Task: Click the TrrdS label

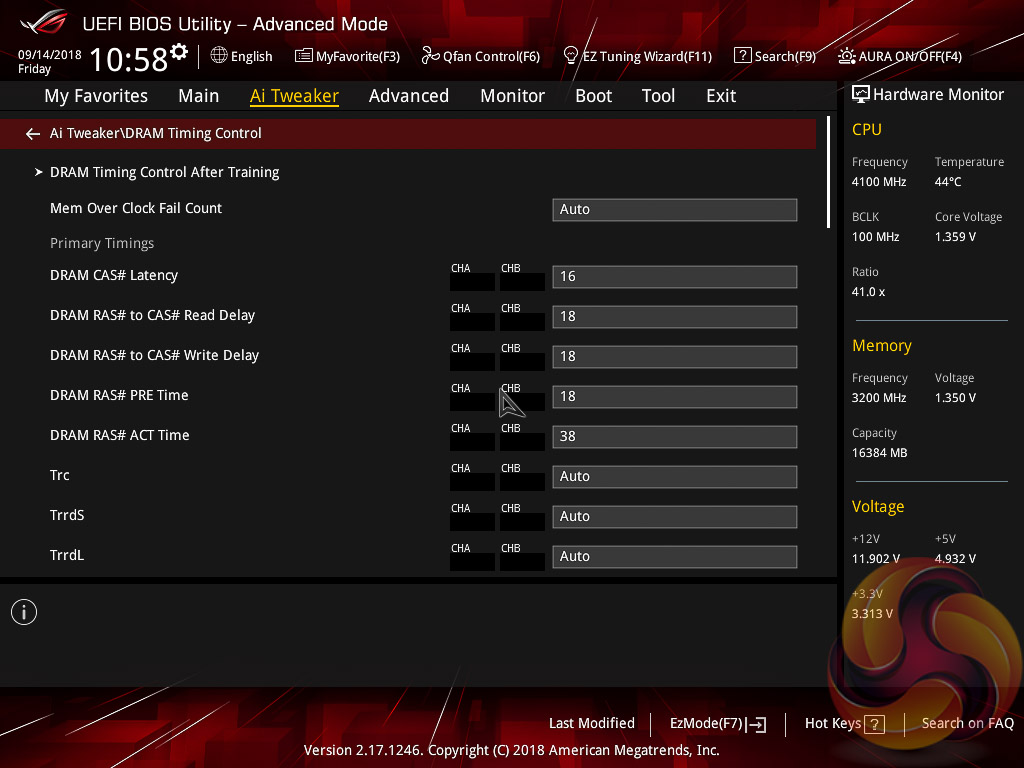Action: pyautogui.click(x=67, y=515)
